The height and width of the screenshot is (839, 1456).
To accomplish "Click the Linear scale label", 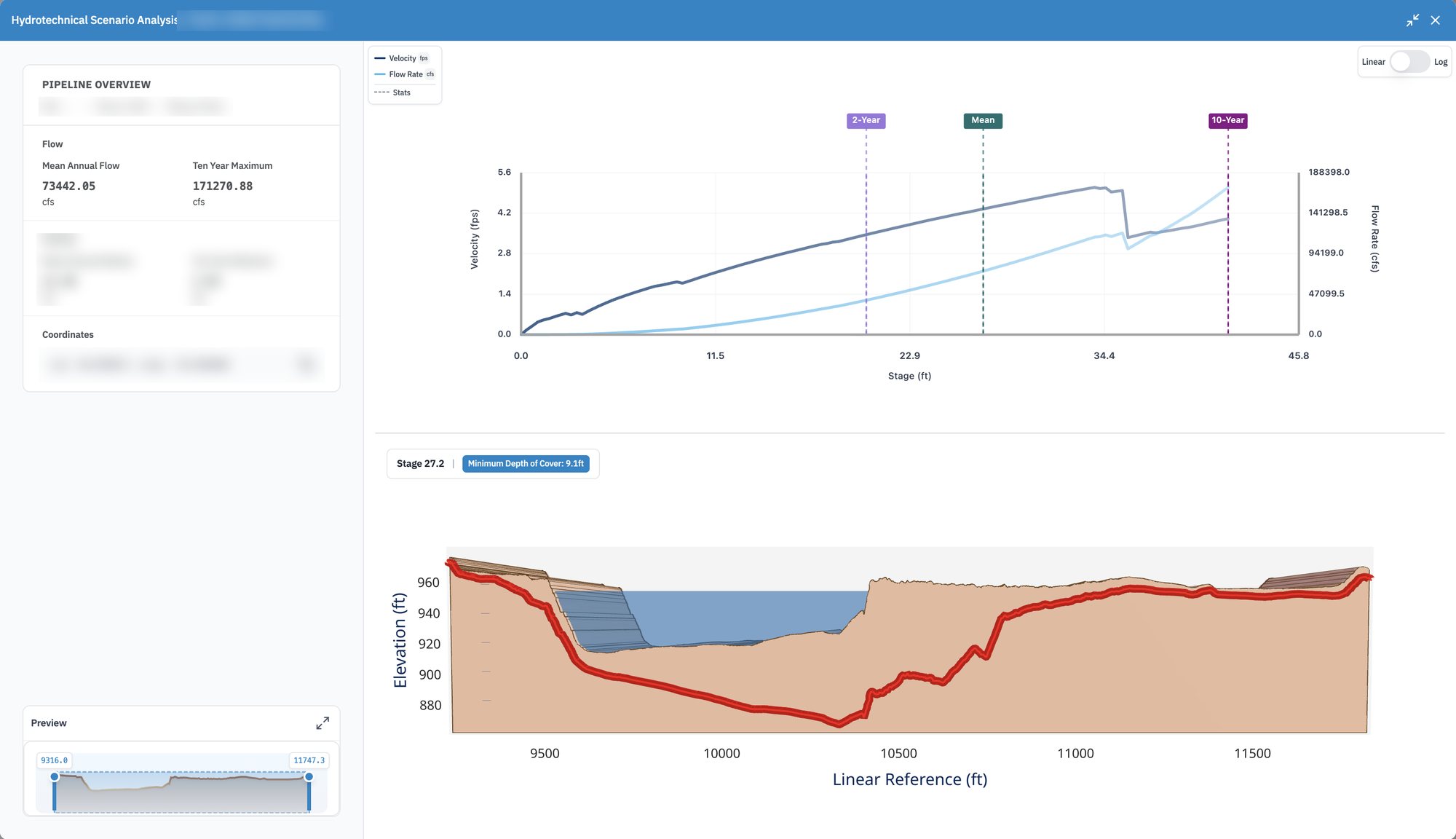I will pyautogui.click(x=1373, y=62).
